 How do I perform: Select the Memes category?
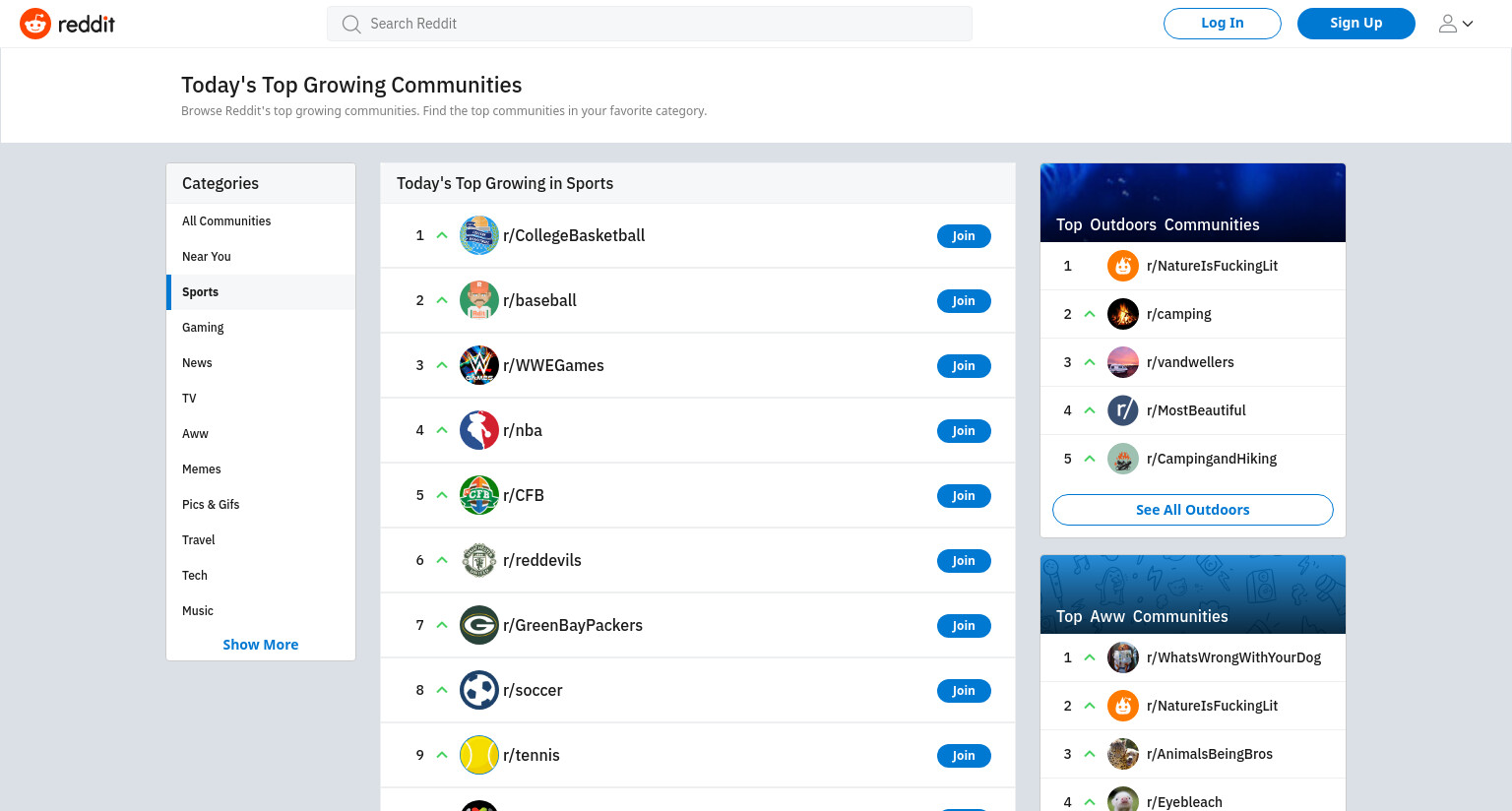click(261, 469)
